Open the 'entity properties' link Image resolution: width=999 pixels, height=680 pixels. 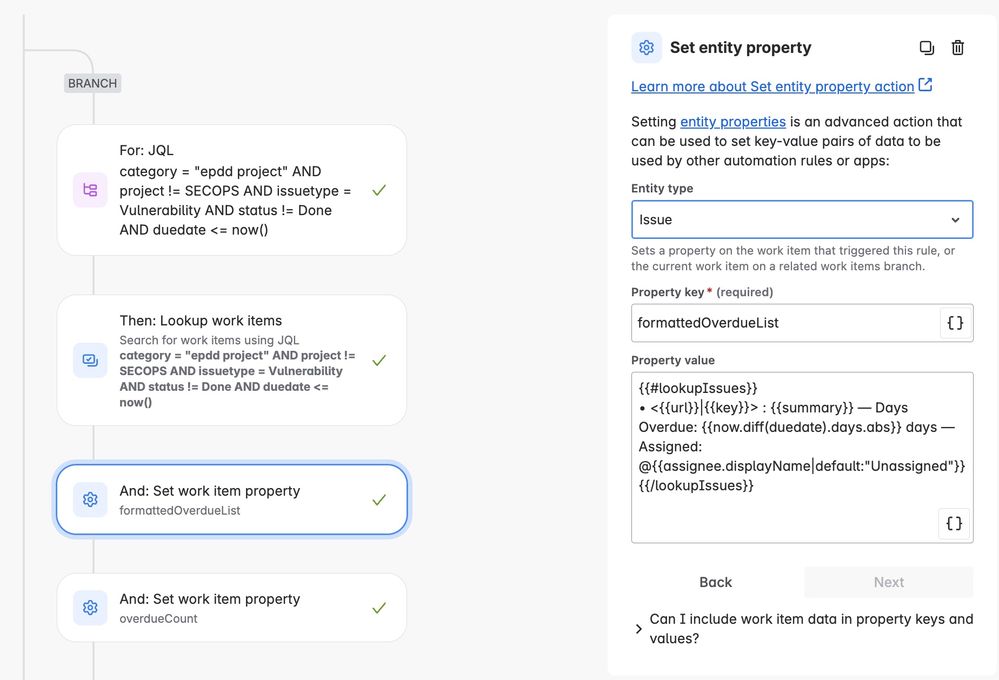[x=733, y=122]
